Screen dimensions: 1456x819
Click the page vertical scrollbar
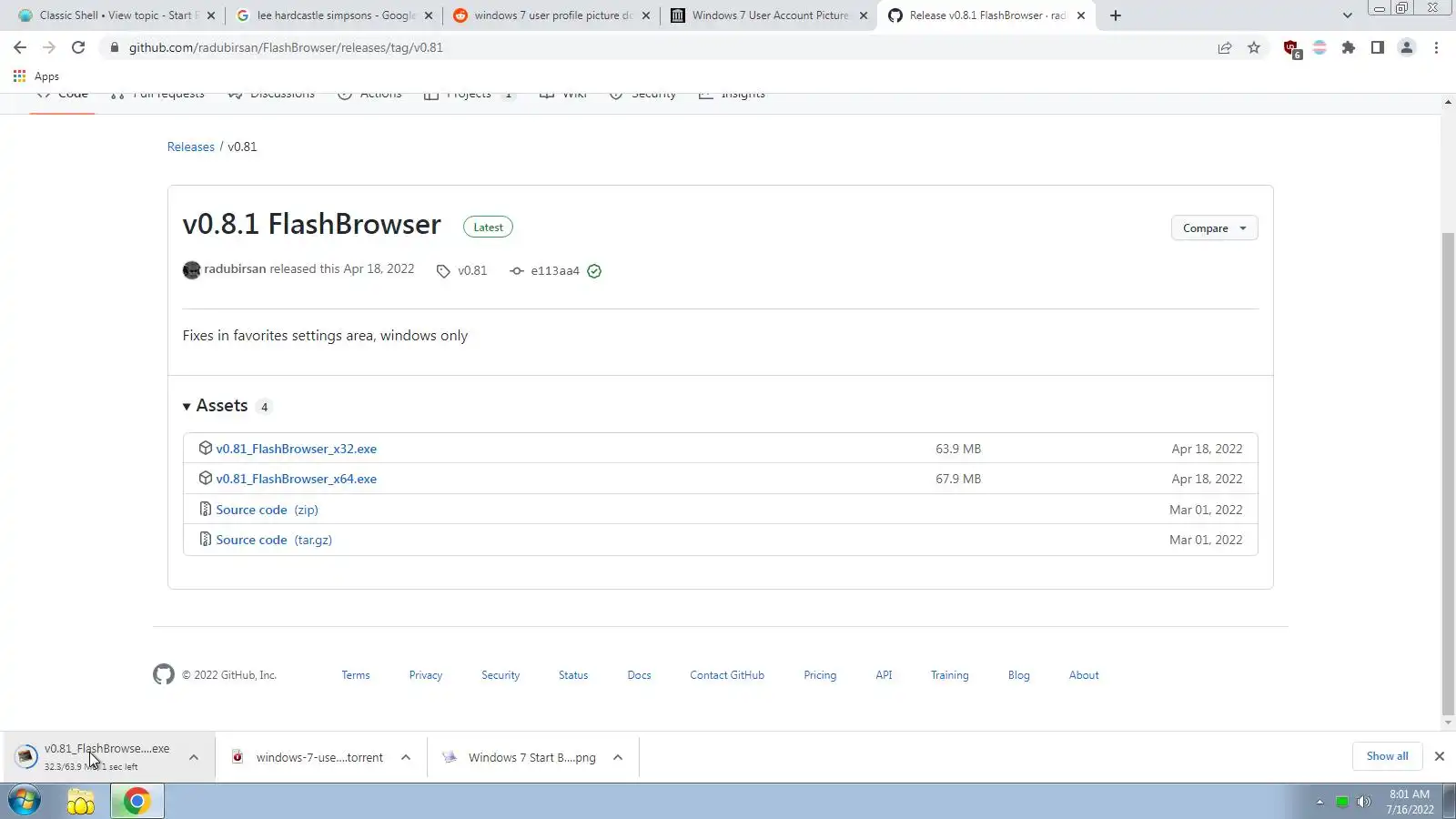(1448, 473)
